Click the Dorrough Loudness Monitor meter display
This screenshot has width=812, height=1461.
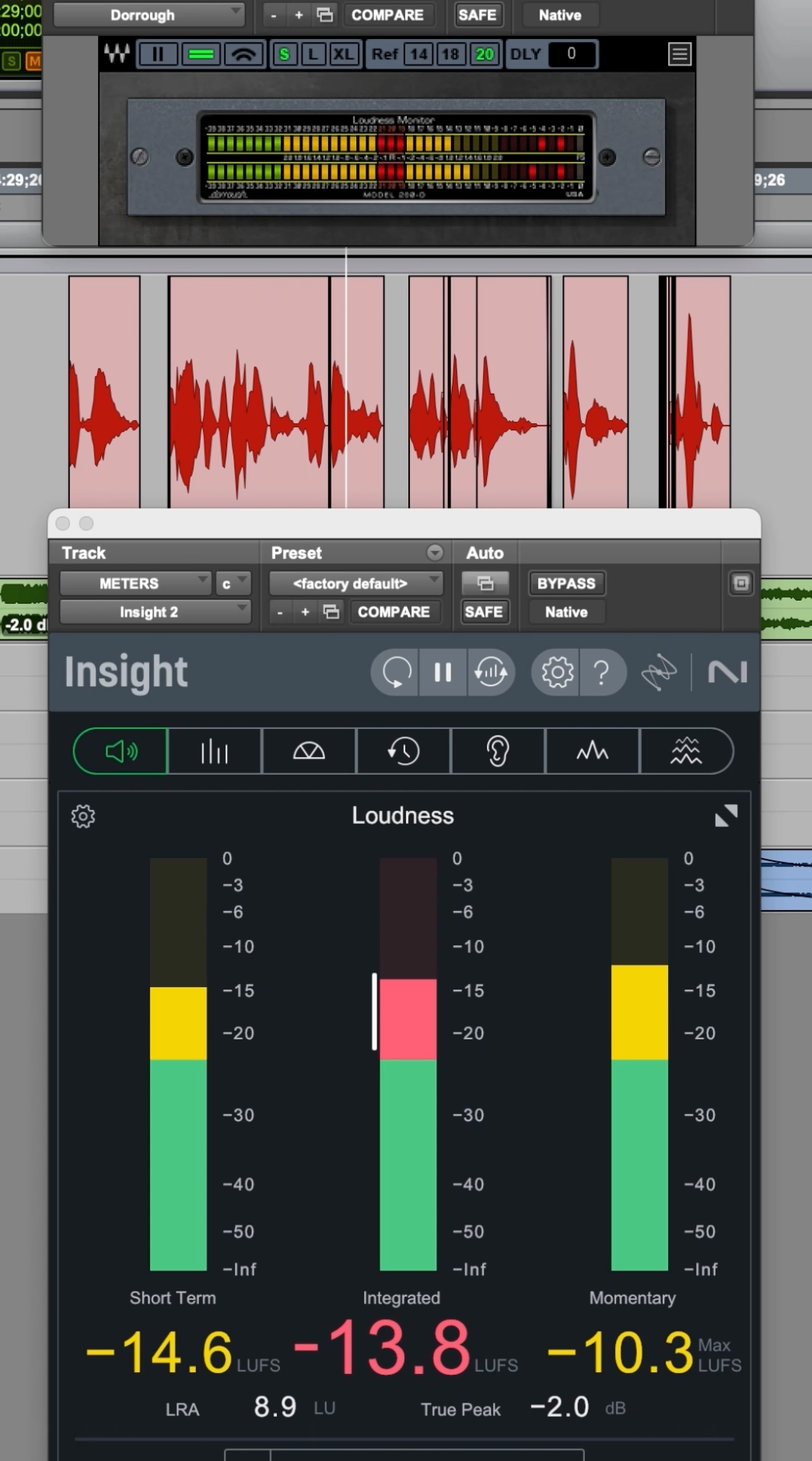pyautogui.click(x=396, y=156)
